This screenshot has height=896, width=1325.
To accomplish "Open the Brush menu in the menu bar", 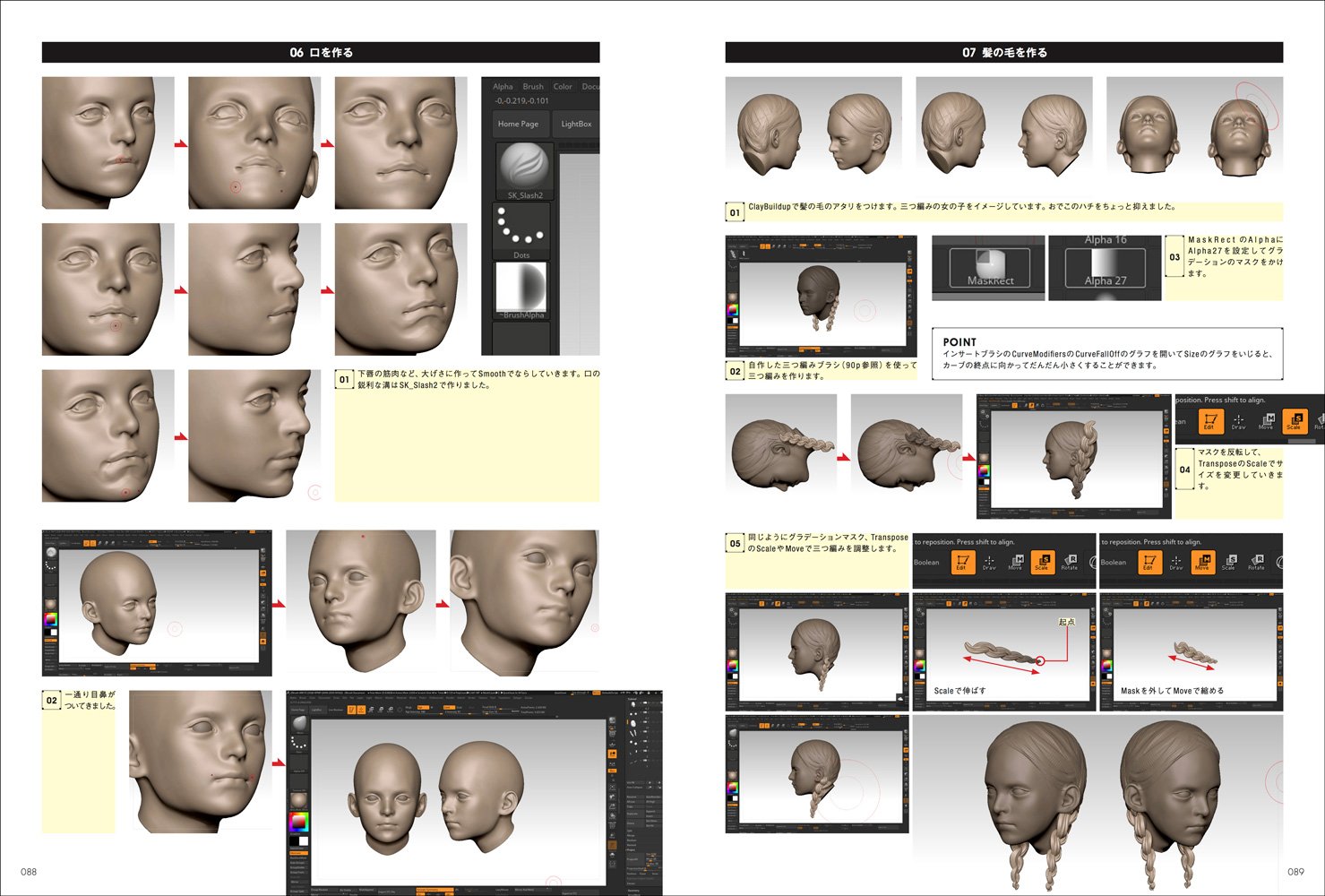I will [x=533, y=87].
